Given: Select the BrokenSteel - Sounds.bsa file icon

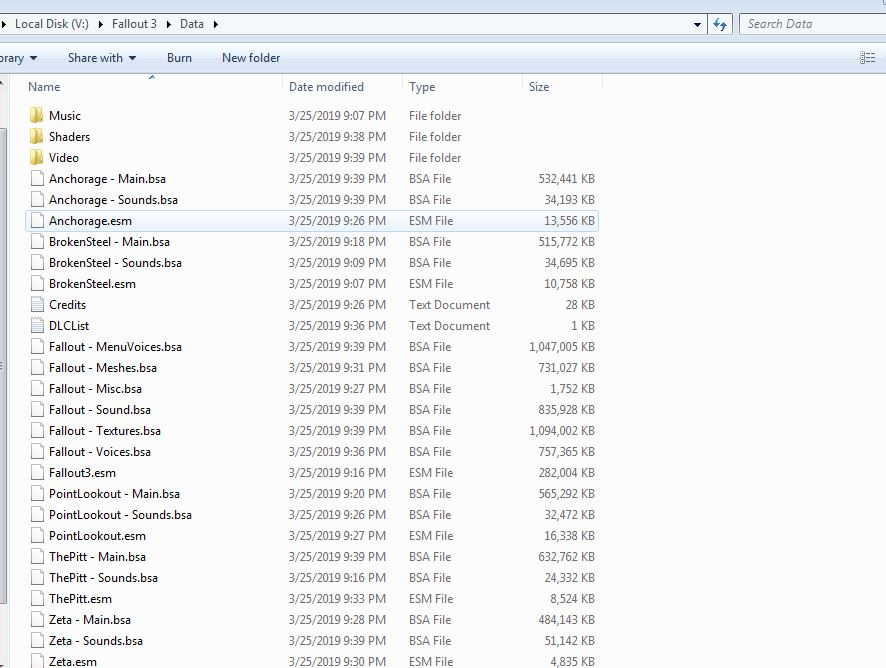Looking at the screenshot, I should click(x=37, y=262).
